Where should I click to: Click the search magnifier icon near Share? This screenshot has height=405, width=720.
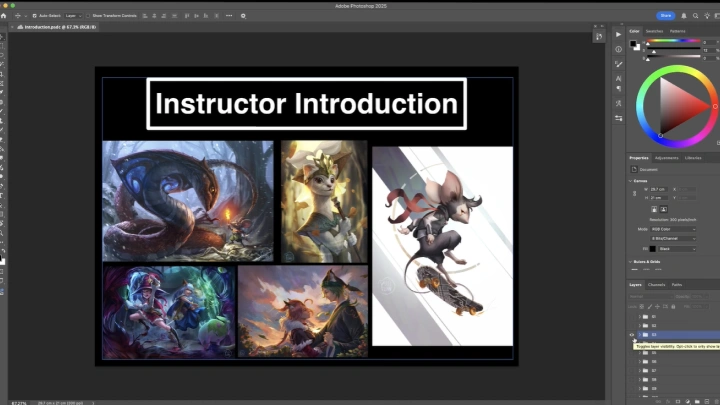tap(696, 16)
